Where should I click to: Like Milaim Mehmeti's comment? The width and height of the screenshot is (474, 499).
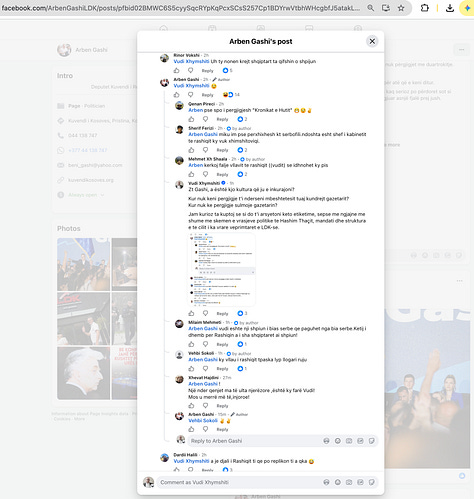pyautogui.click(x=191, y=344)
